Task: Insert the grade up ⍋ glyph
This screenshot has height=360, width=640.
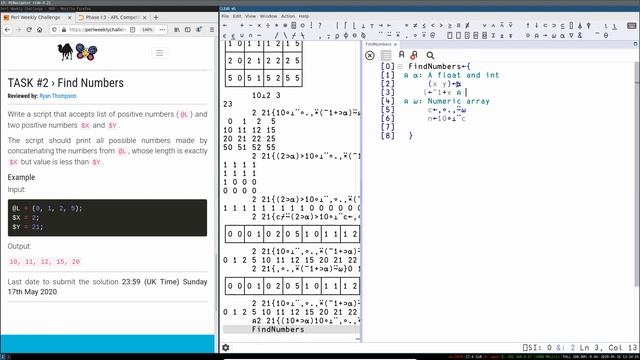Action: [x=580, y=26]
